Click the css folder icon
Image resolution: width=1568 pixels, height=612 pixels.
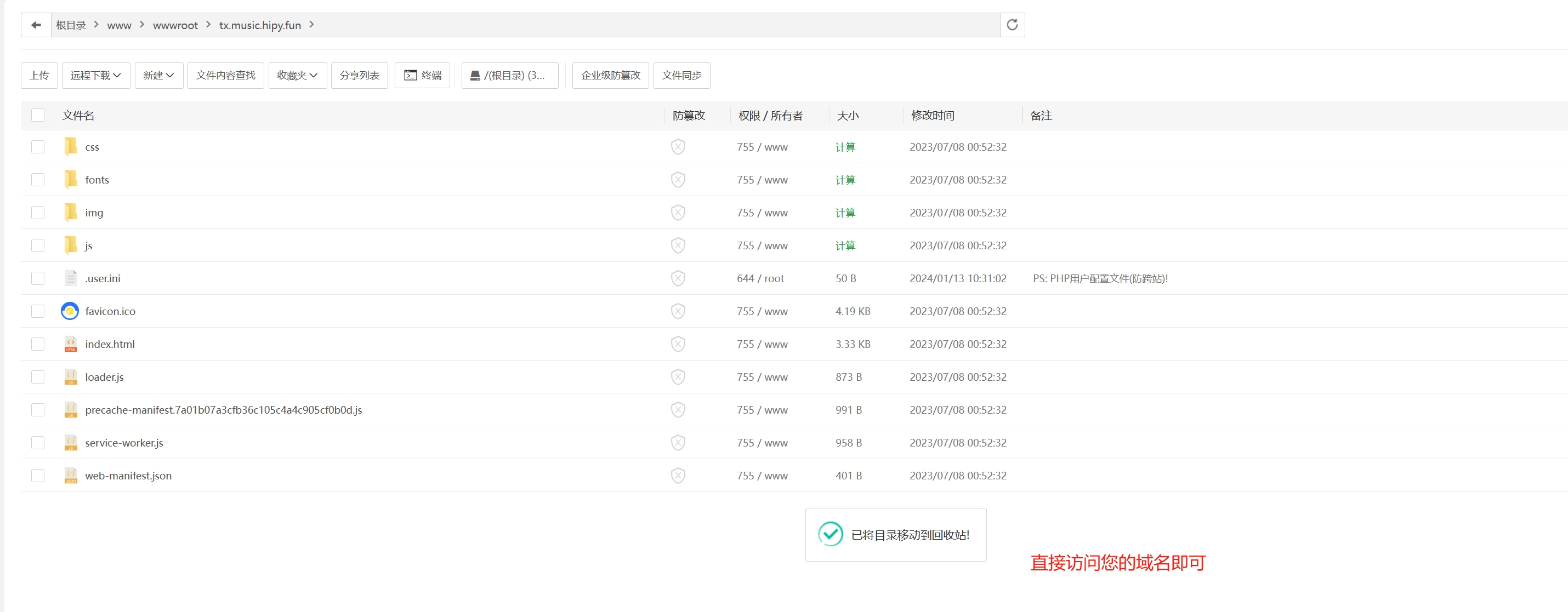coord(71,147)
